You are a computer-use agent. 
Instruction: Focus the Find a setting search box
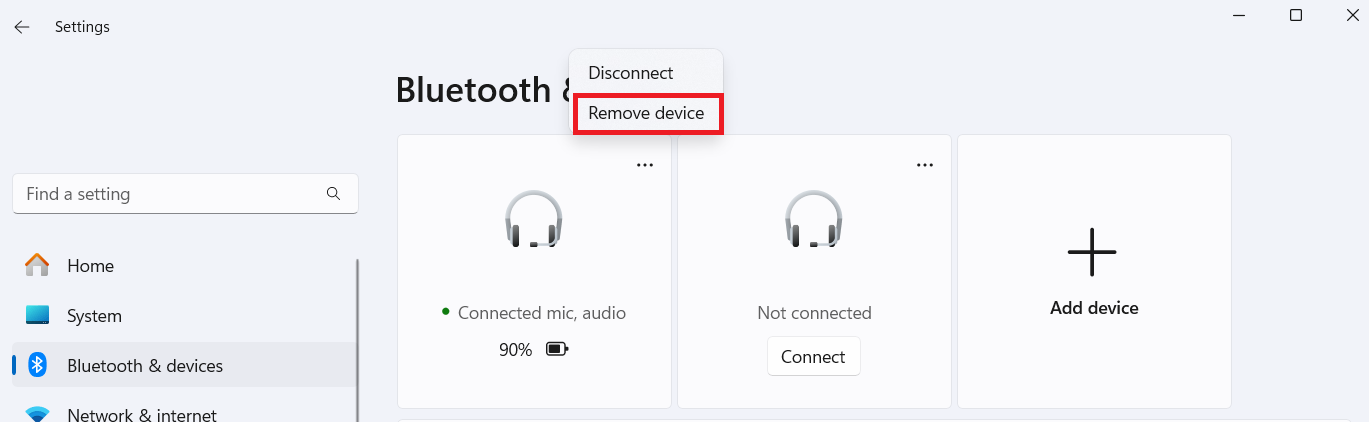coord(170,194)
